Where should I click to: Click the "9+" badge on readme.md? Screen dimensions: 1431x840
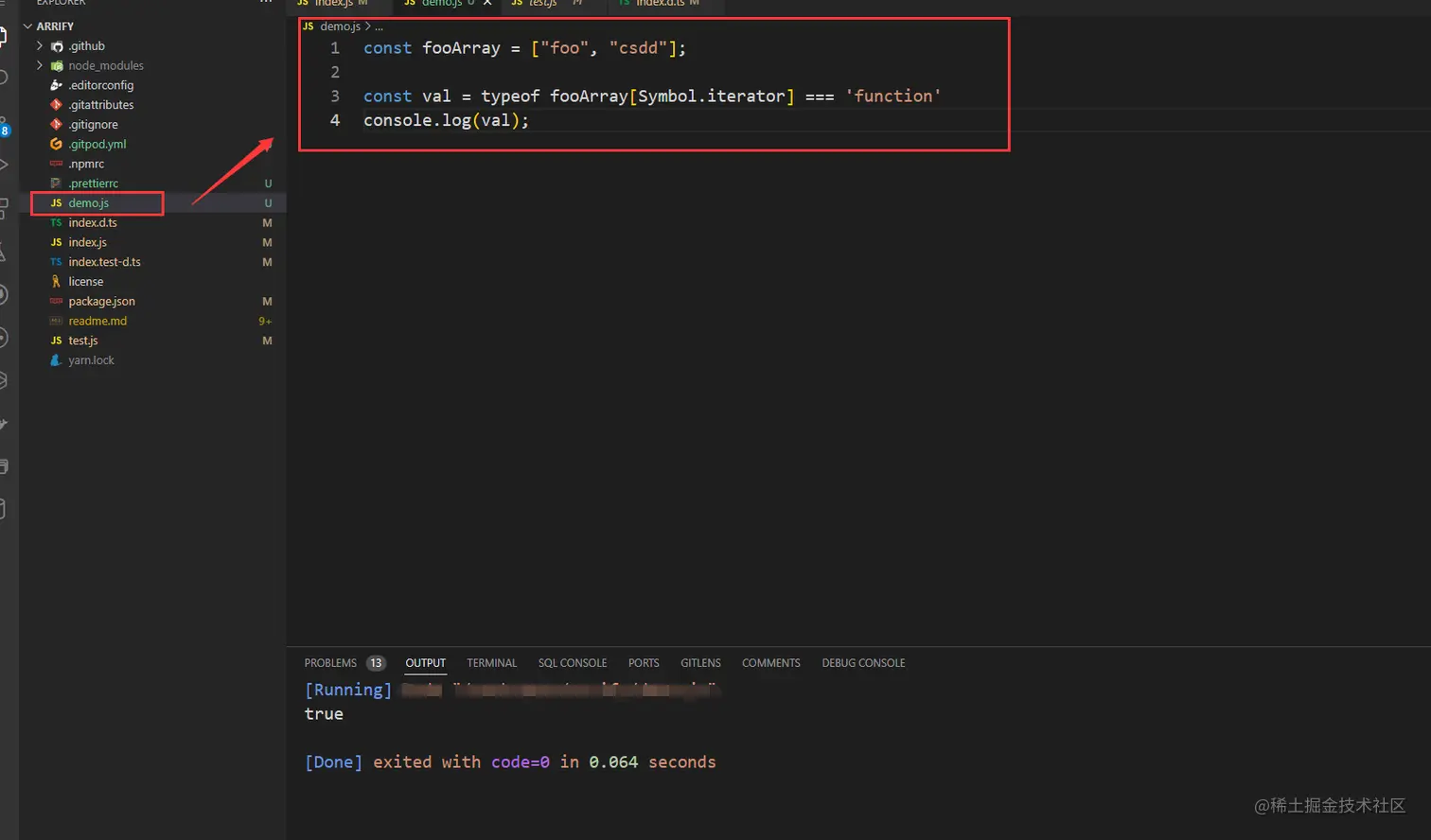point(266,322)
